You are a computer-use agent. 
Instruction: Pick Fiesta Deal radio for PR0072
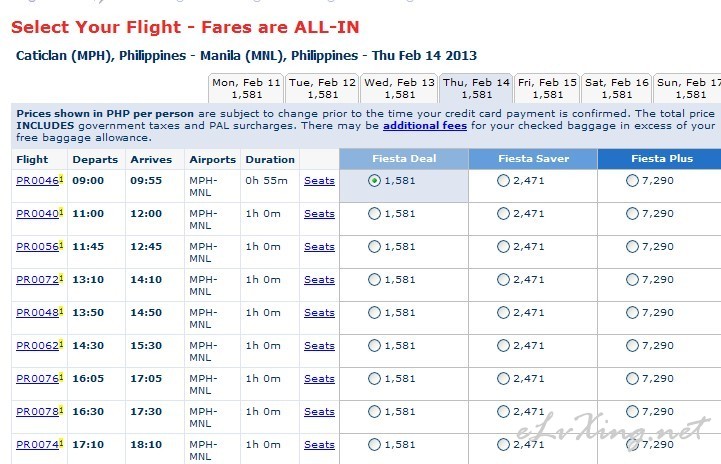coord(374,280)
